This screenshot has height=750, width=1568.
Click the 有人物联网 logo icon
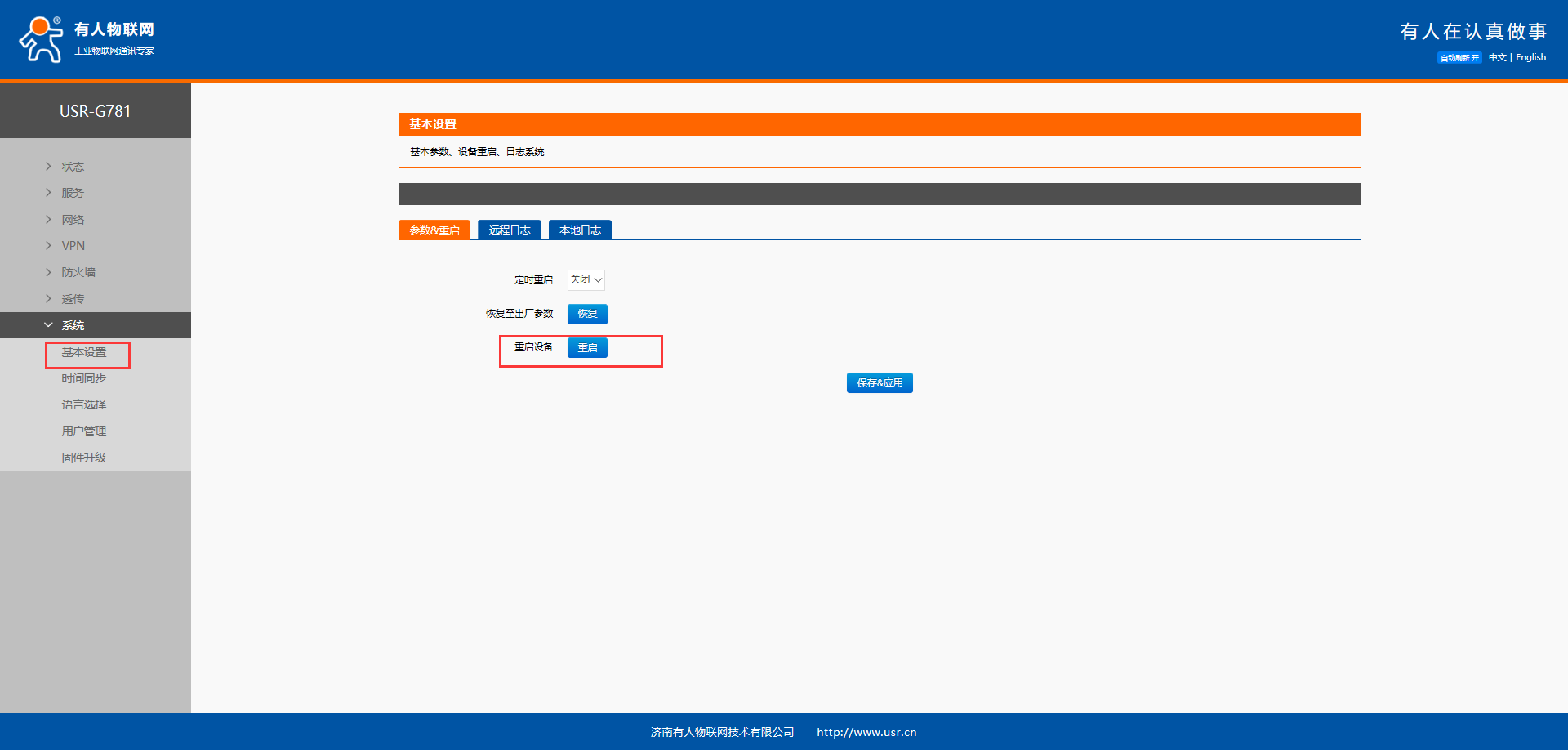point(41,39)
